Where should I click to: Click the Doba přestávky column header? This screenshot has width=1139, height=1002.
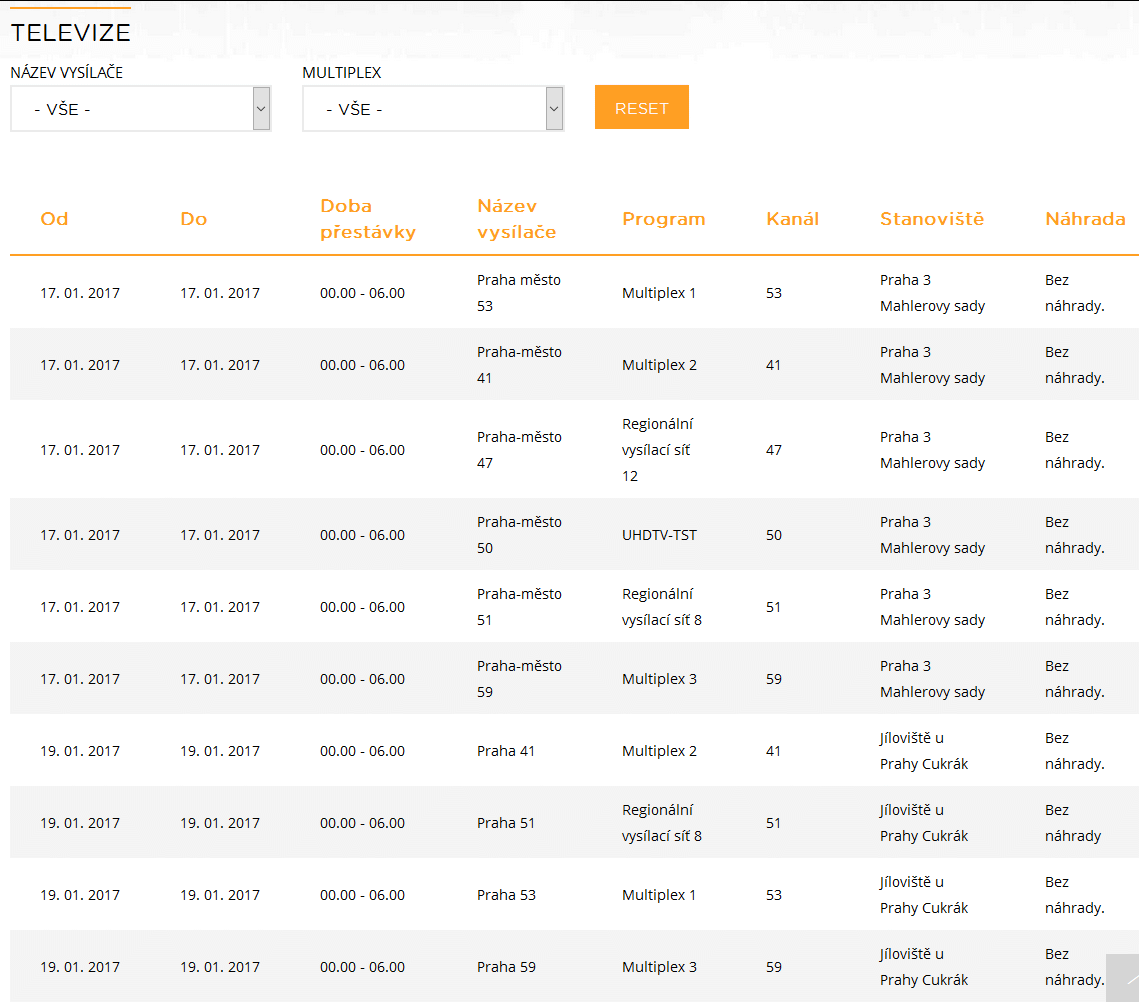[368, 219]
